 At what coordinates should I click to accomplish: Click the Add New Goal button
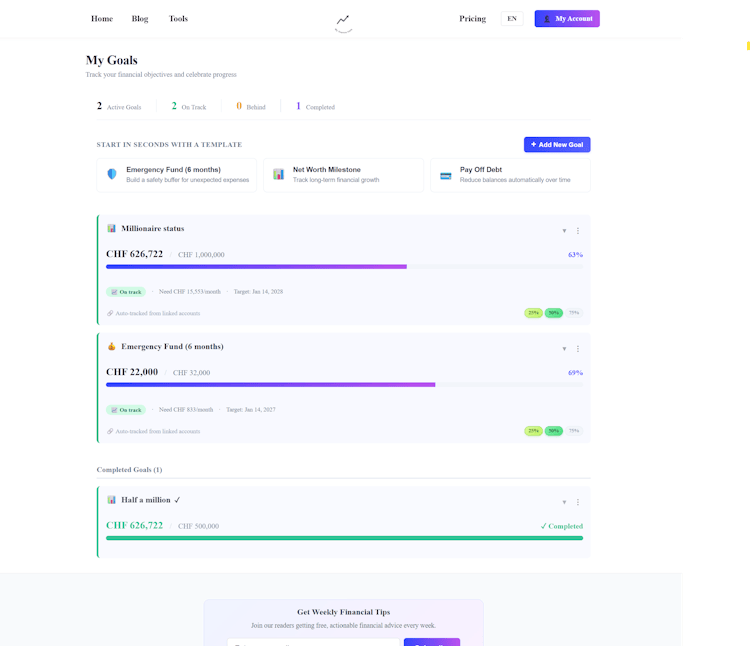[557, 145]
